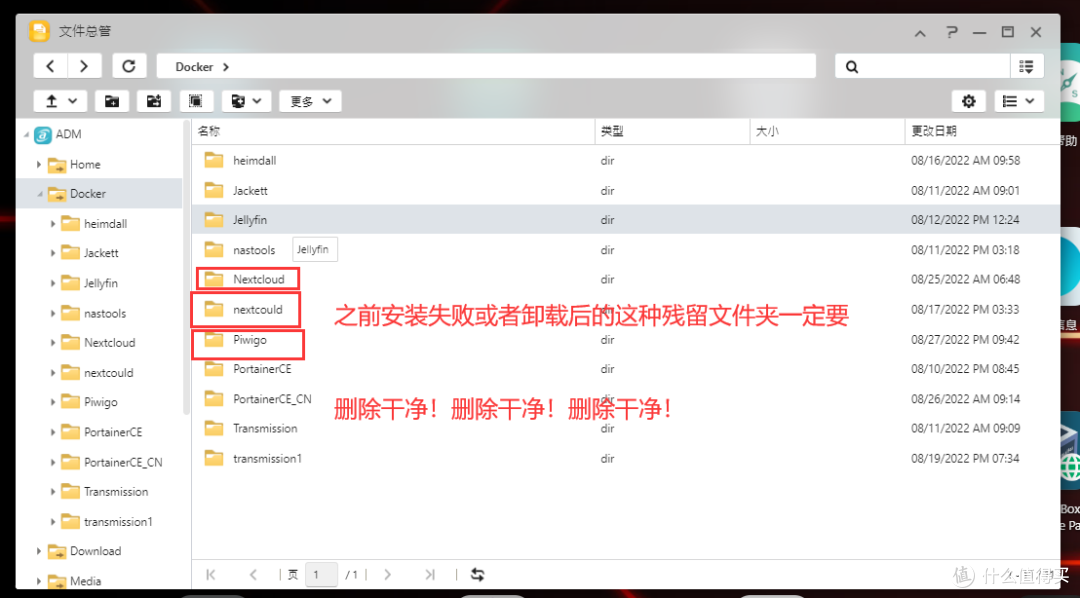
Task: Click the reload icon in pagination bar
Action: (x=477, y=575)
